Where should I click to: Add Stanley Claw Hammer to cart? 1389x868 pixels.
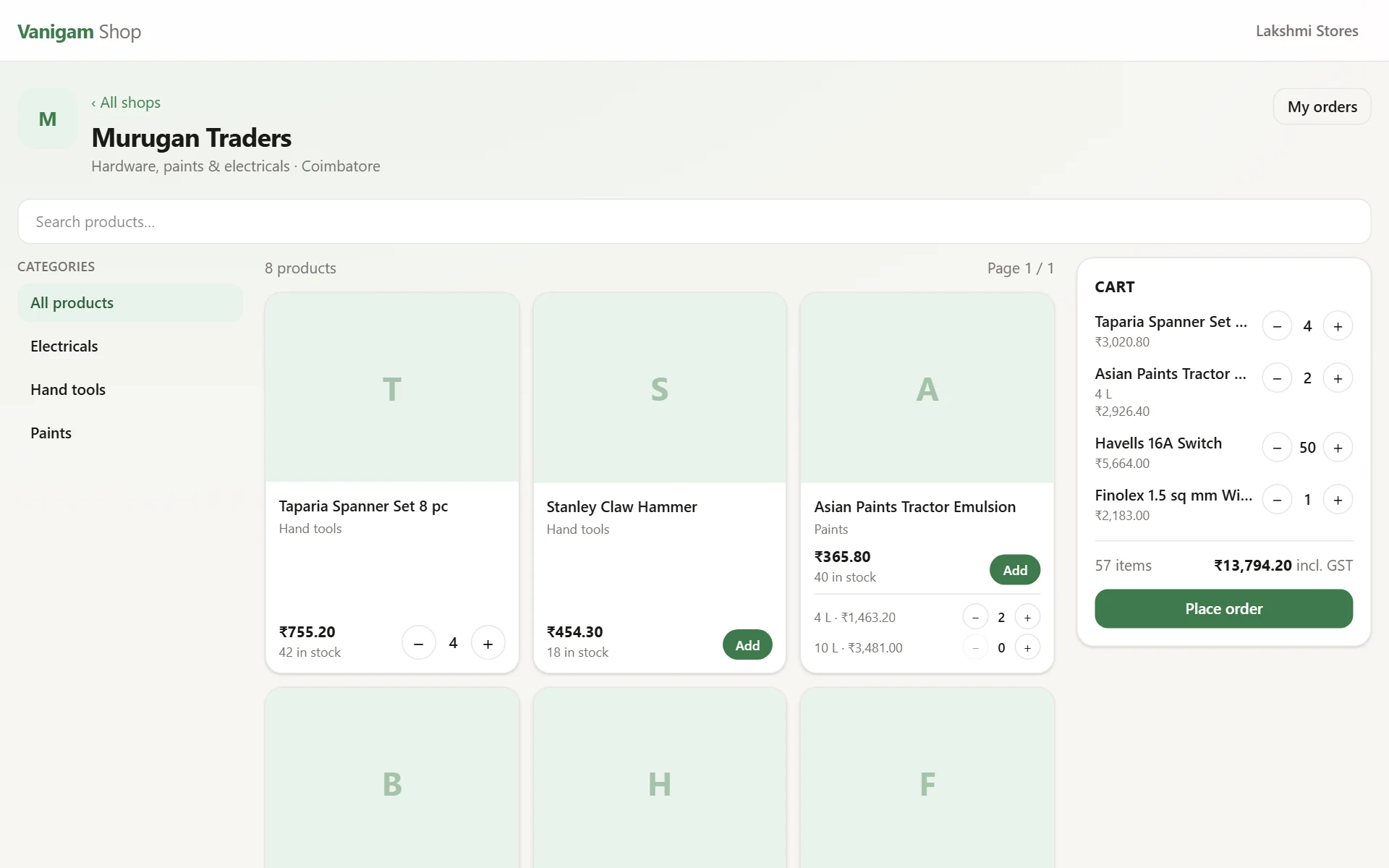pos(747,645)
